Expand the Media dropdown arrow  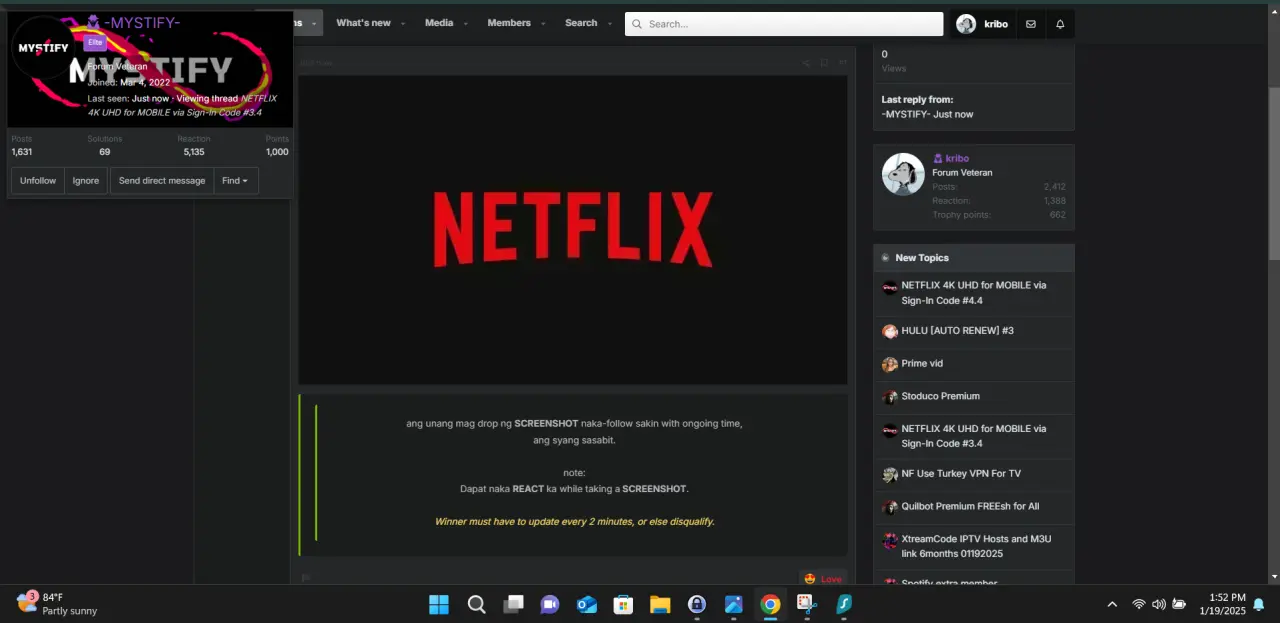[465, 23]
